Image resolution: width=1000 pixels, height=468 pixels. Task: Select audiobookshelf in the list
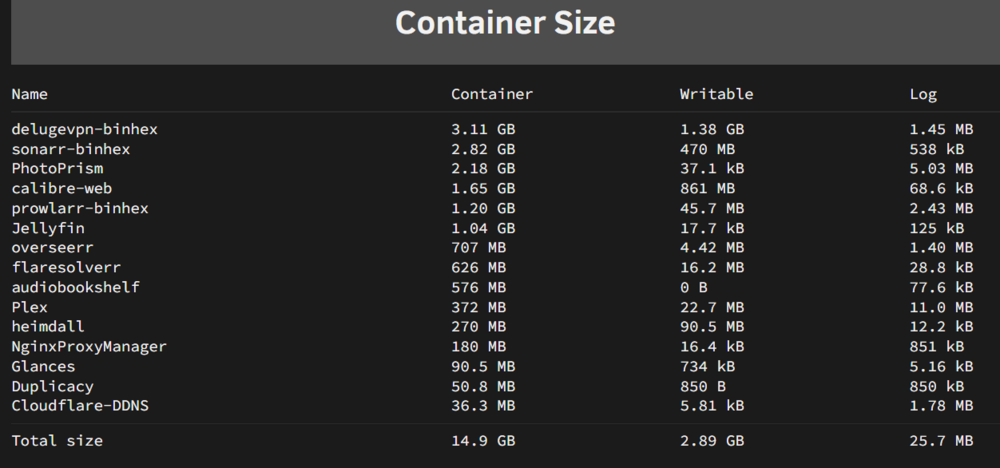pyautogui.click(x=75, y=287)
